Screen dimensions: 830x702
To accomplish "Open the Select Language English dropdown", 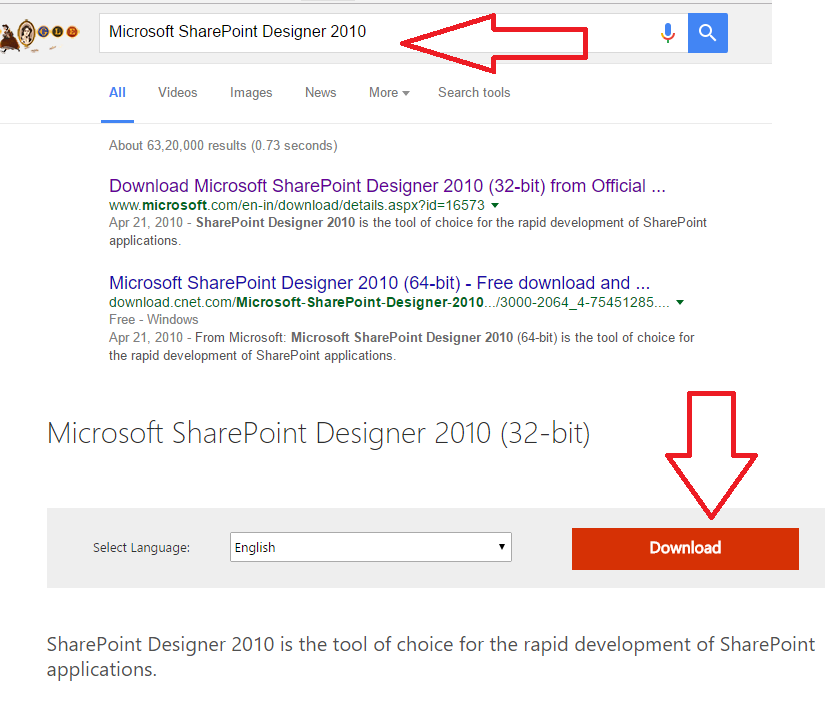I will pos(371,547).
